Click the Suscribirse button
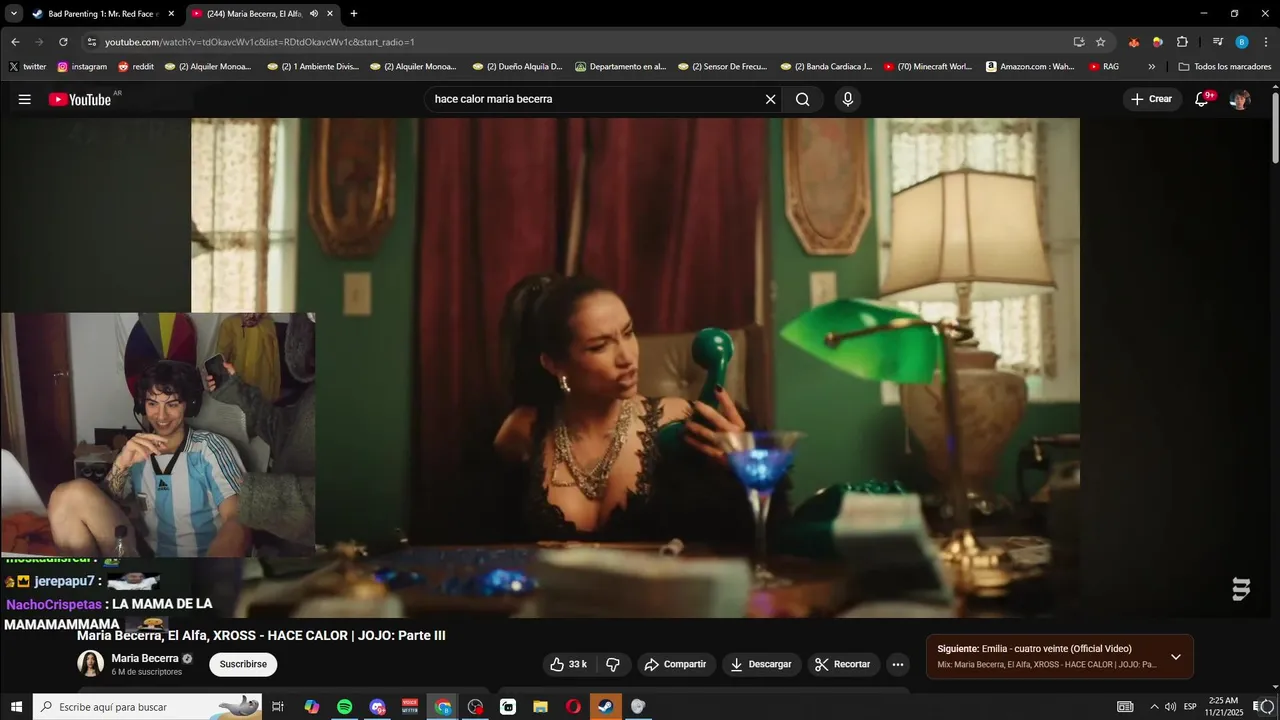The width and height of the screenshot is (1280, 720). 243,664
